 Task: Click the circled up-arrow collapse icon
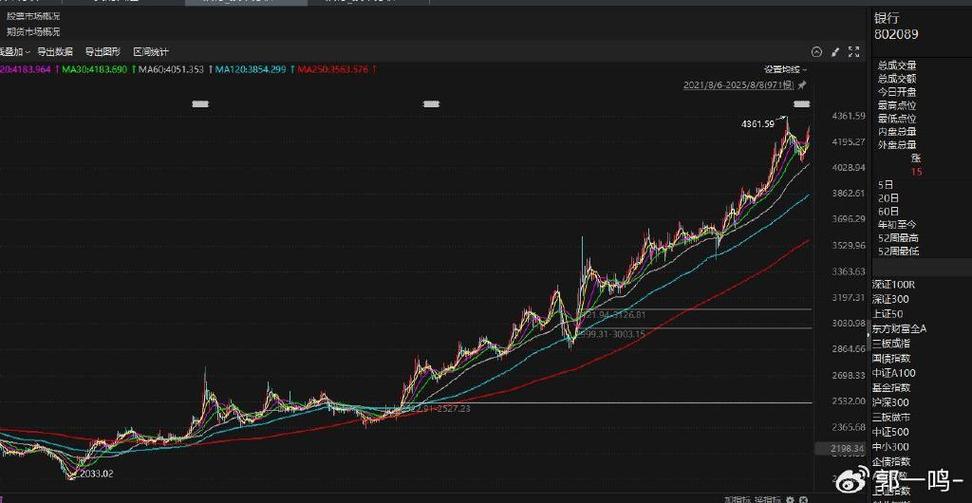816,52
